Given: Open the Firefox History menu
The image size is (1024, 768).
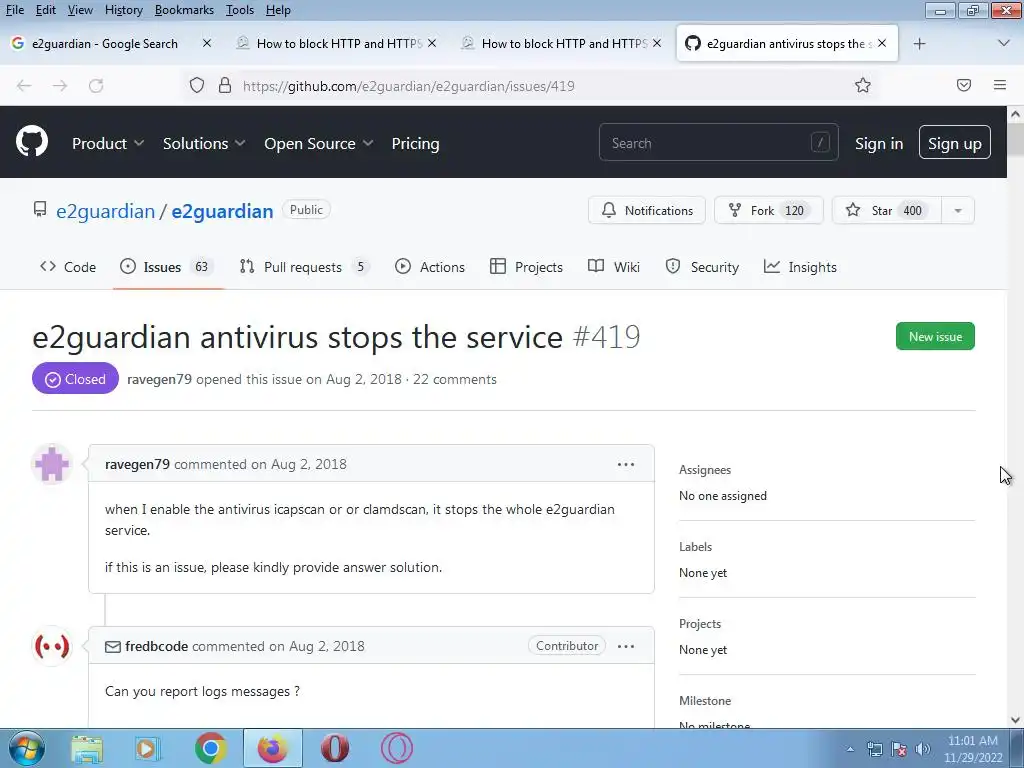Looking at the screenshot, I should (123, 10).
